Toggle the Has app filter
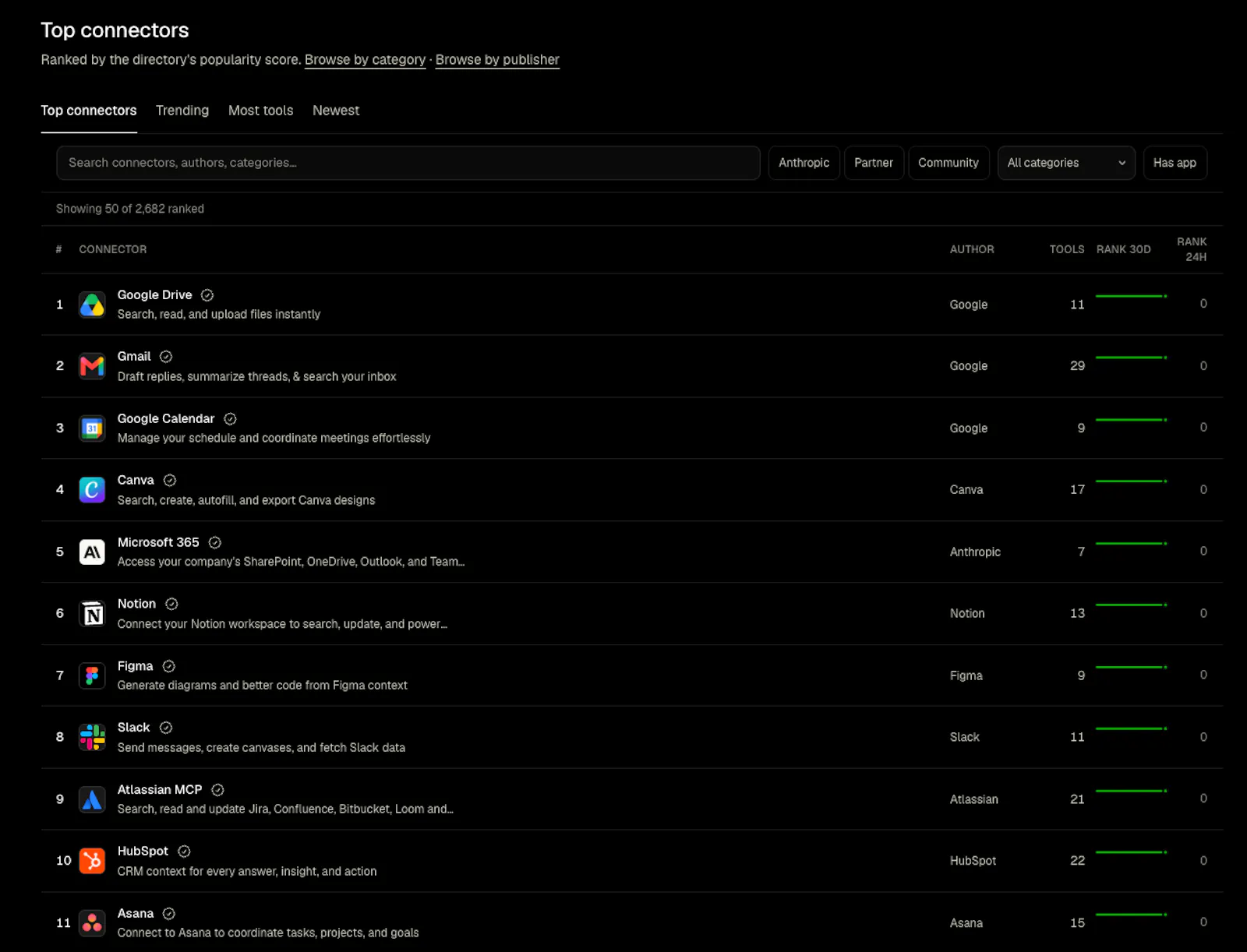Image resolution: width=1247 pixels, height=952 pixels. pyautogui.click(x=1175, y=163)
